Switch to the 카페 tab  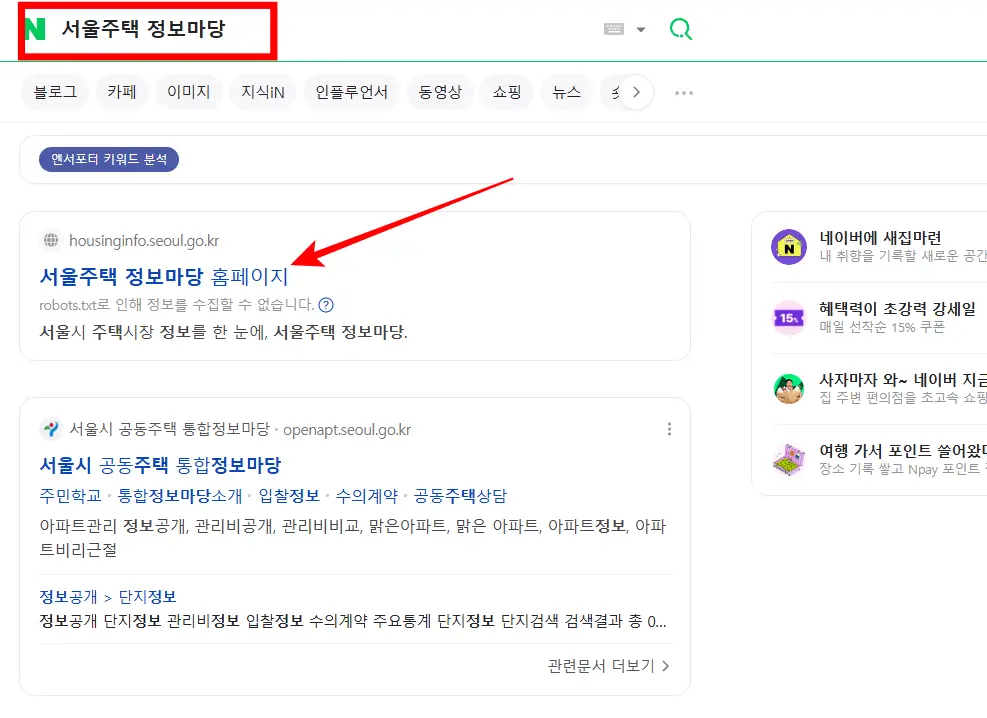(x=121, y=93)
